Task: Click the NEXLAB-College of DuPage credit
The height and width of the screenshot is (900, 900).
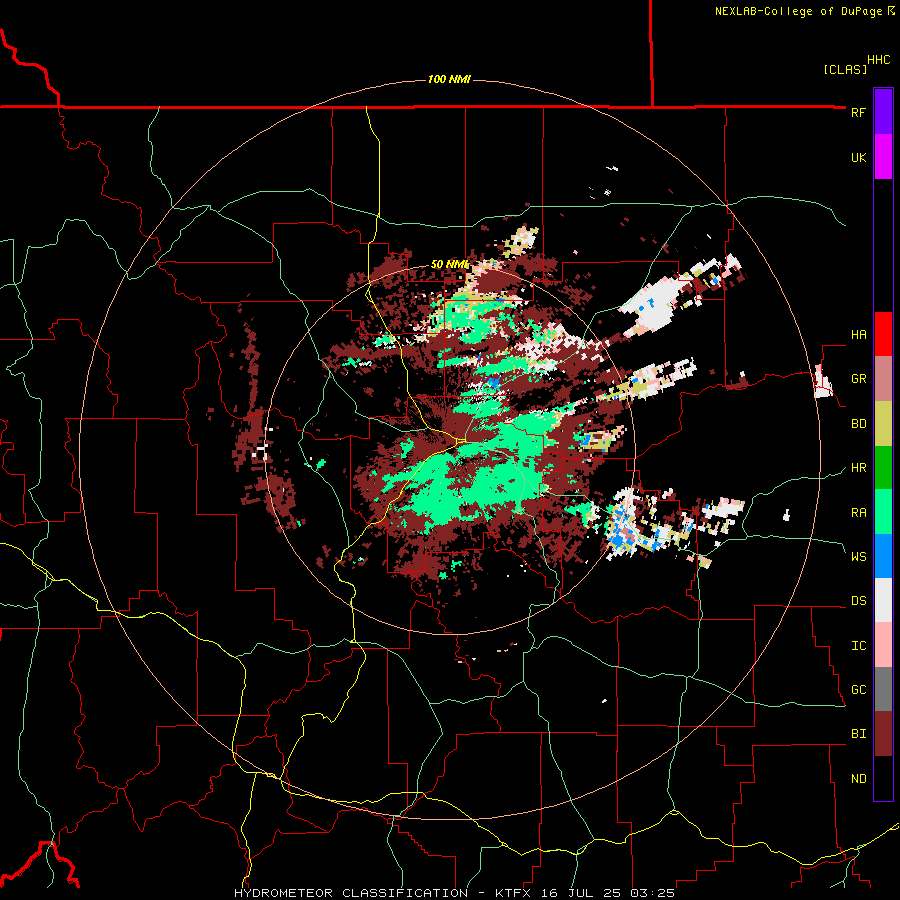Action: pyautogui.click(x=798, y=11)
